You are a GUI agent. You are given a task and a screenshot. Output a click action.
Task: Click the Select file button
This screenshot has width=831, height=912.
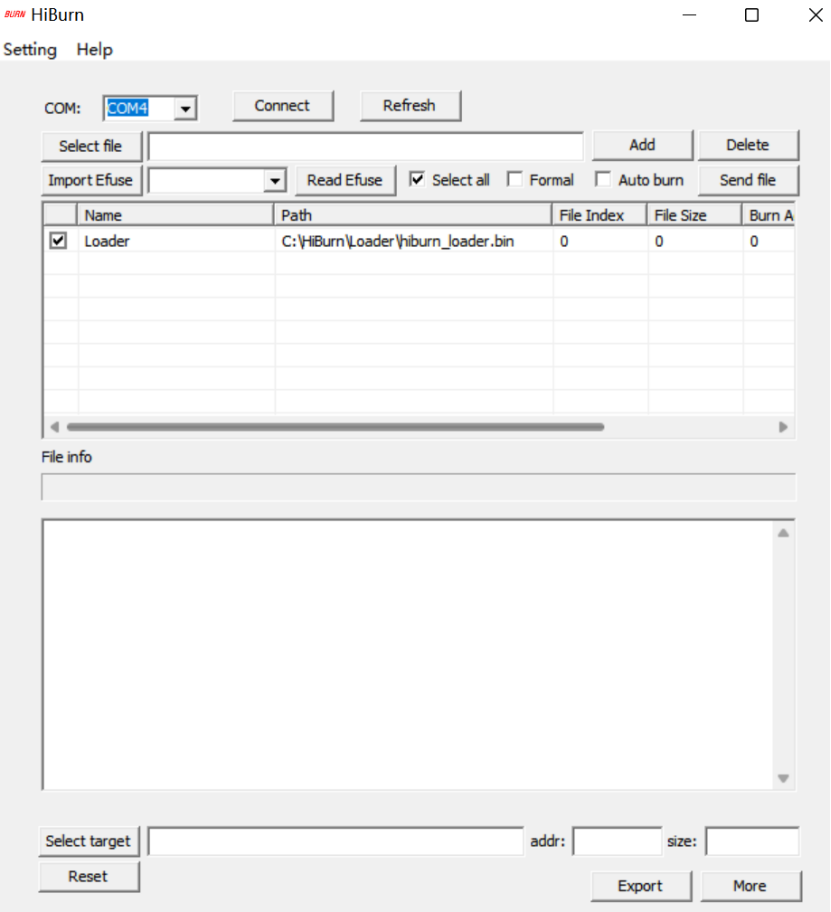pyautogui.click(x=91, y=146)
